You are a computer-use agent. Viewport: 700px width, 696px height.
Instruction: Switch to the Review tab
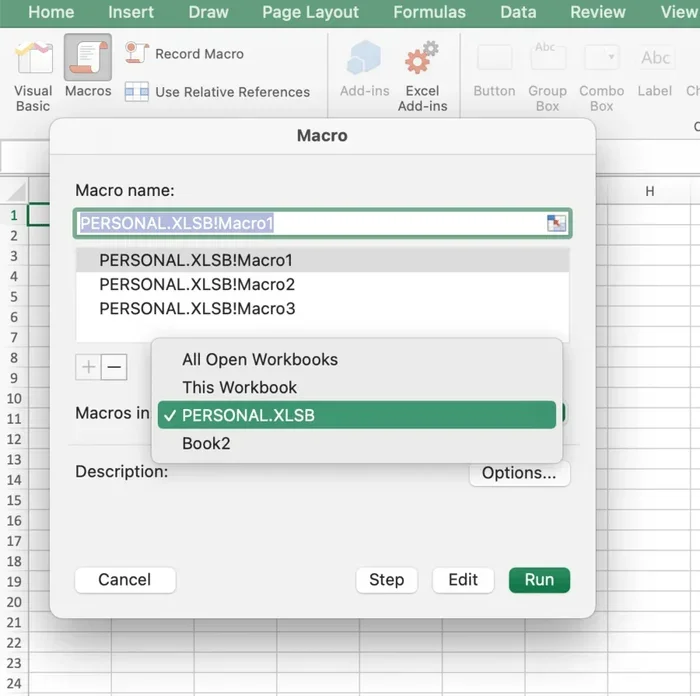[598, 12]
